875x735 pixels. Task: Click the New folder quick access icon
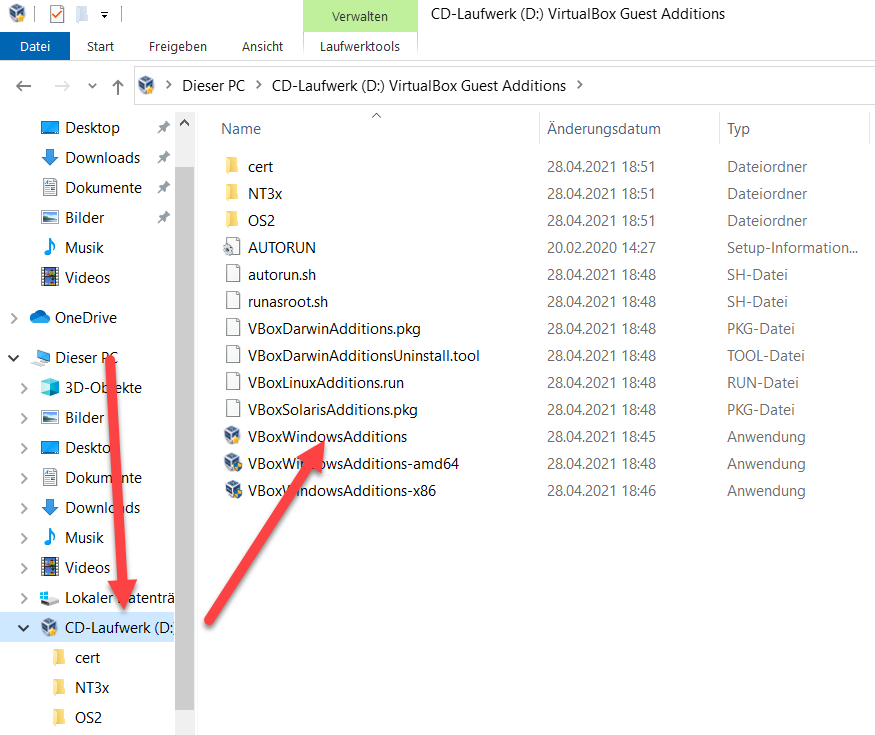[82, 14]
